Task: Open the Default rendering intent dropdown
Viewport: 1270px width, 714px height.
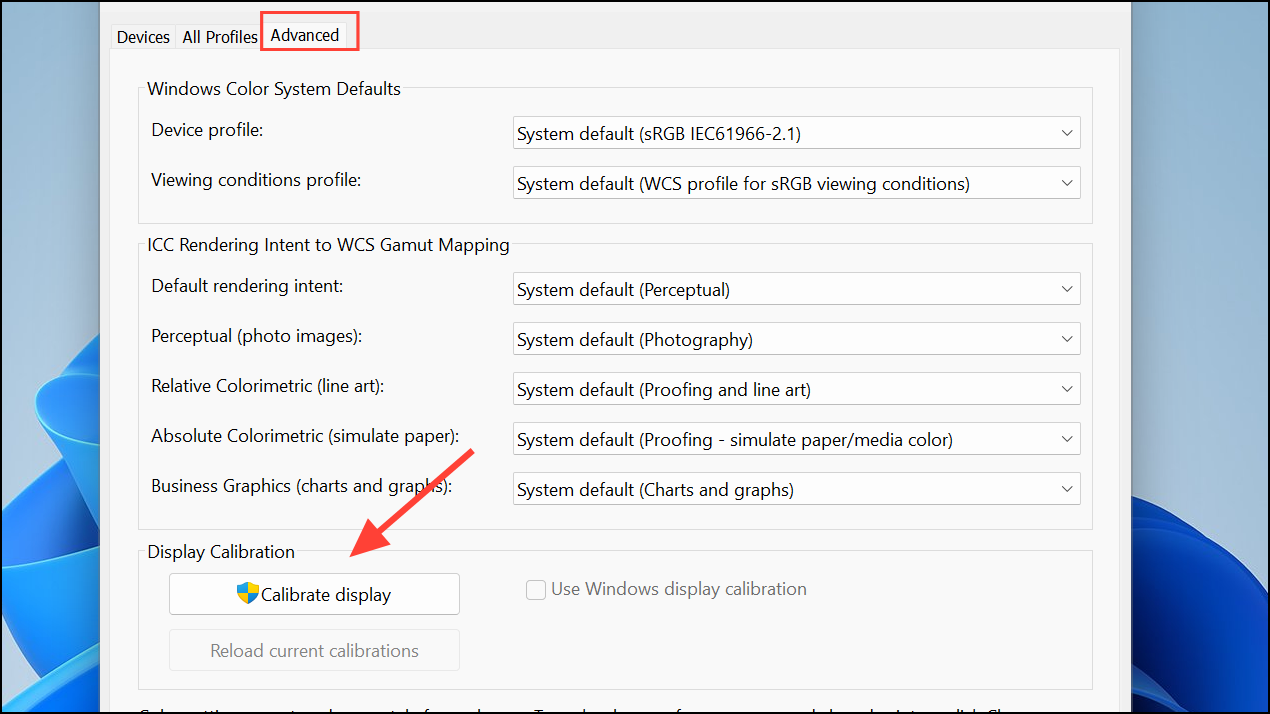Action: [797, 289]
